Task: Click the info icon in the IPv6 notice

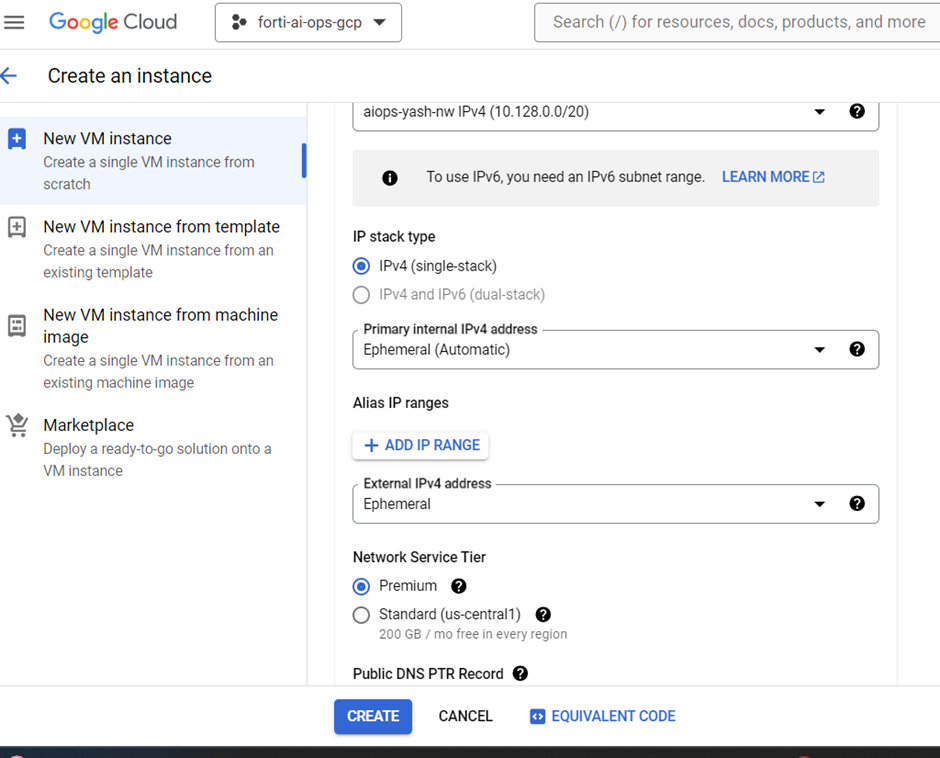Action: pos(390,178)
